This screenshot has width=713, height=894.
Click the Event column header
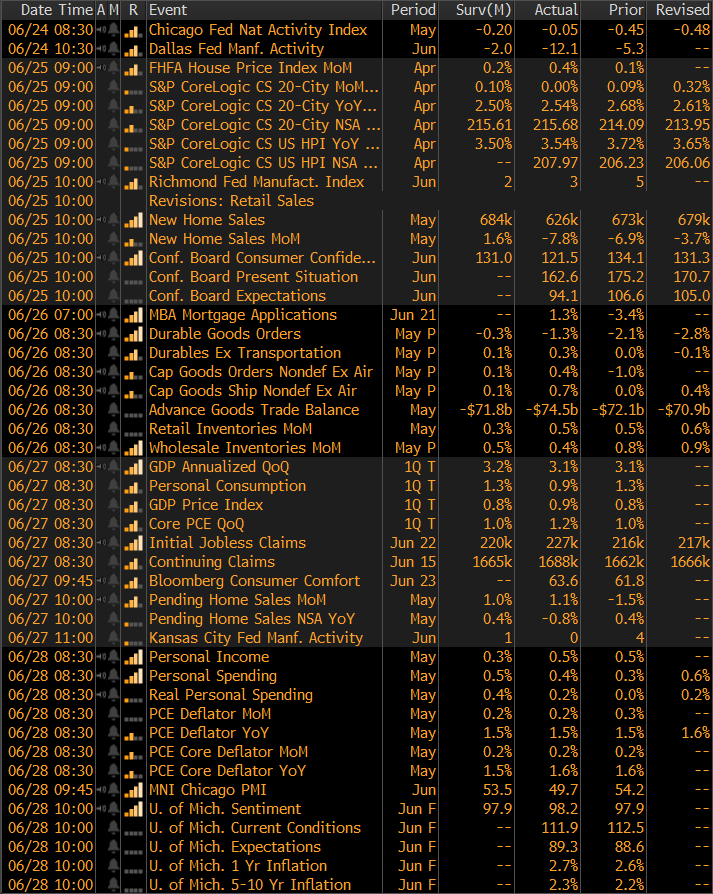(160, 9)
